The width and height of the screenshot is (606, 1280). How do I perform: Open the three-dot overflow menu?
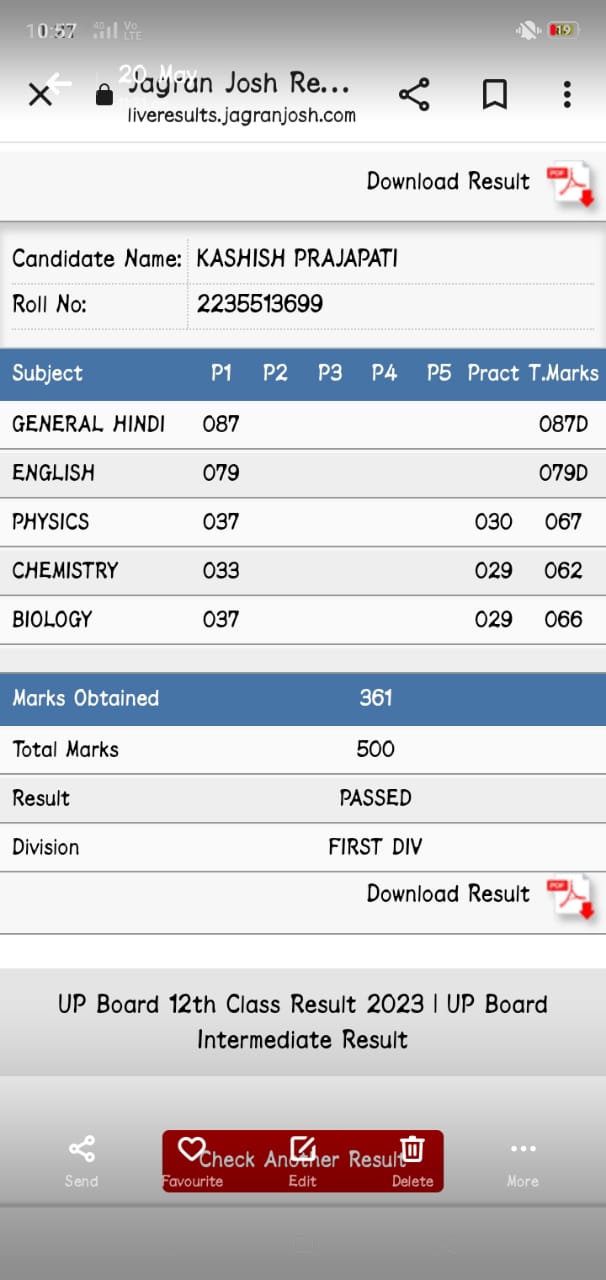pyautogui.click(x=567, y=95)
